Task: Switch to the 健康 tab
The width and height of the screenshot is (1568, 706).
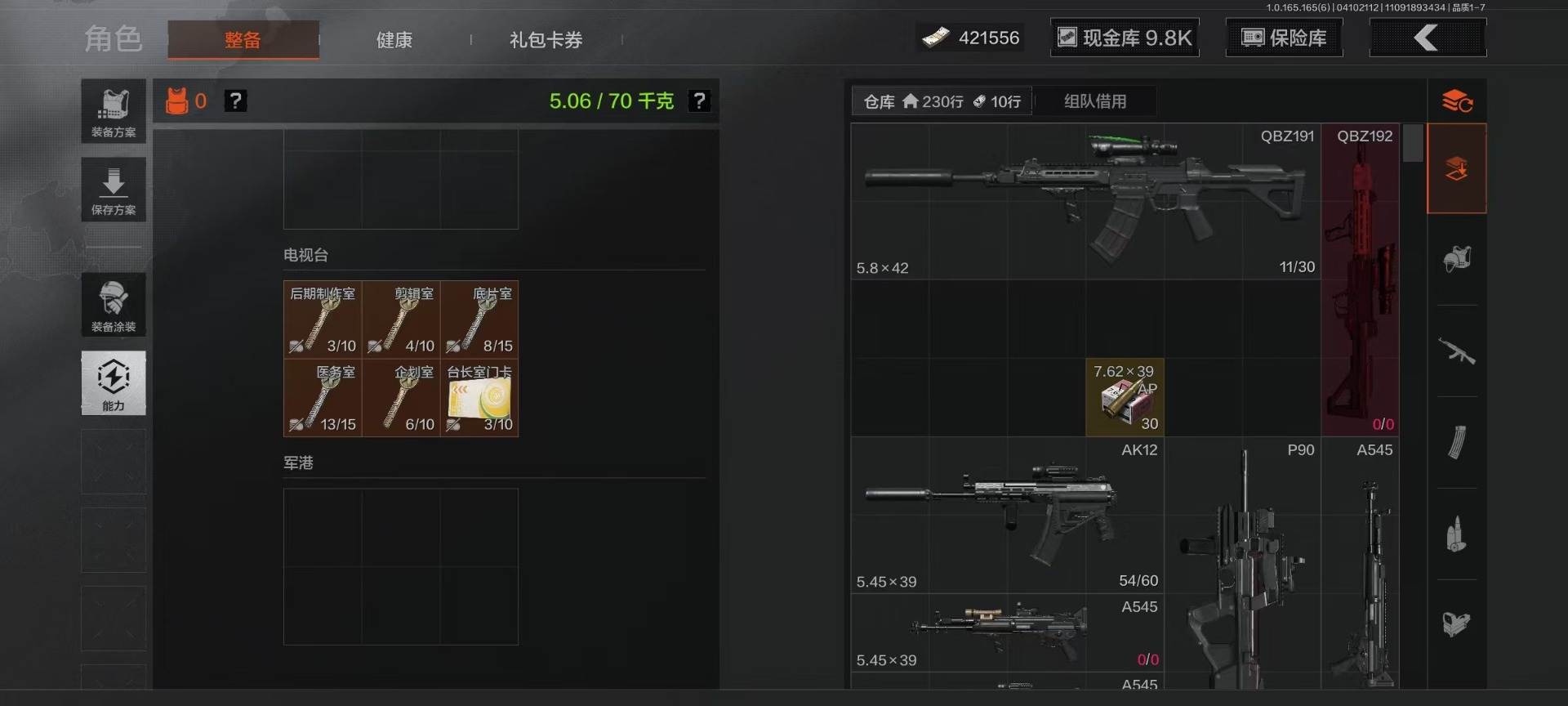Action: (394, 39)
